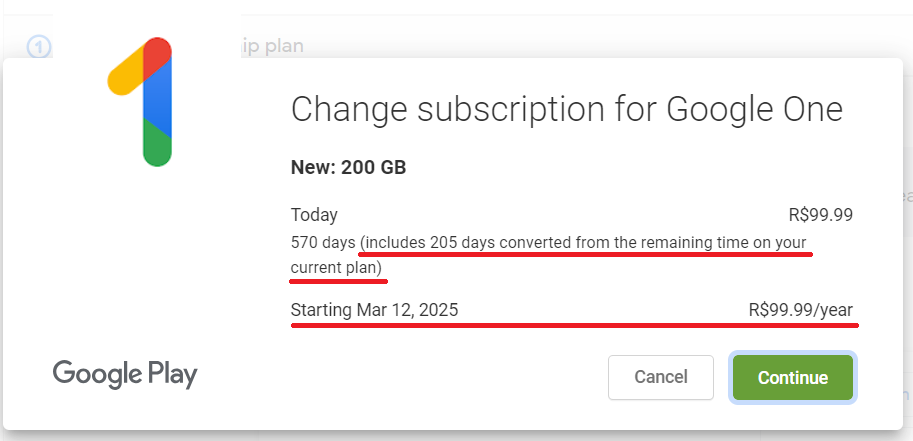
Task: Click the 'Change subscription for Google One' heading
Action: pyautogui.click(x=566, y=109)
